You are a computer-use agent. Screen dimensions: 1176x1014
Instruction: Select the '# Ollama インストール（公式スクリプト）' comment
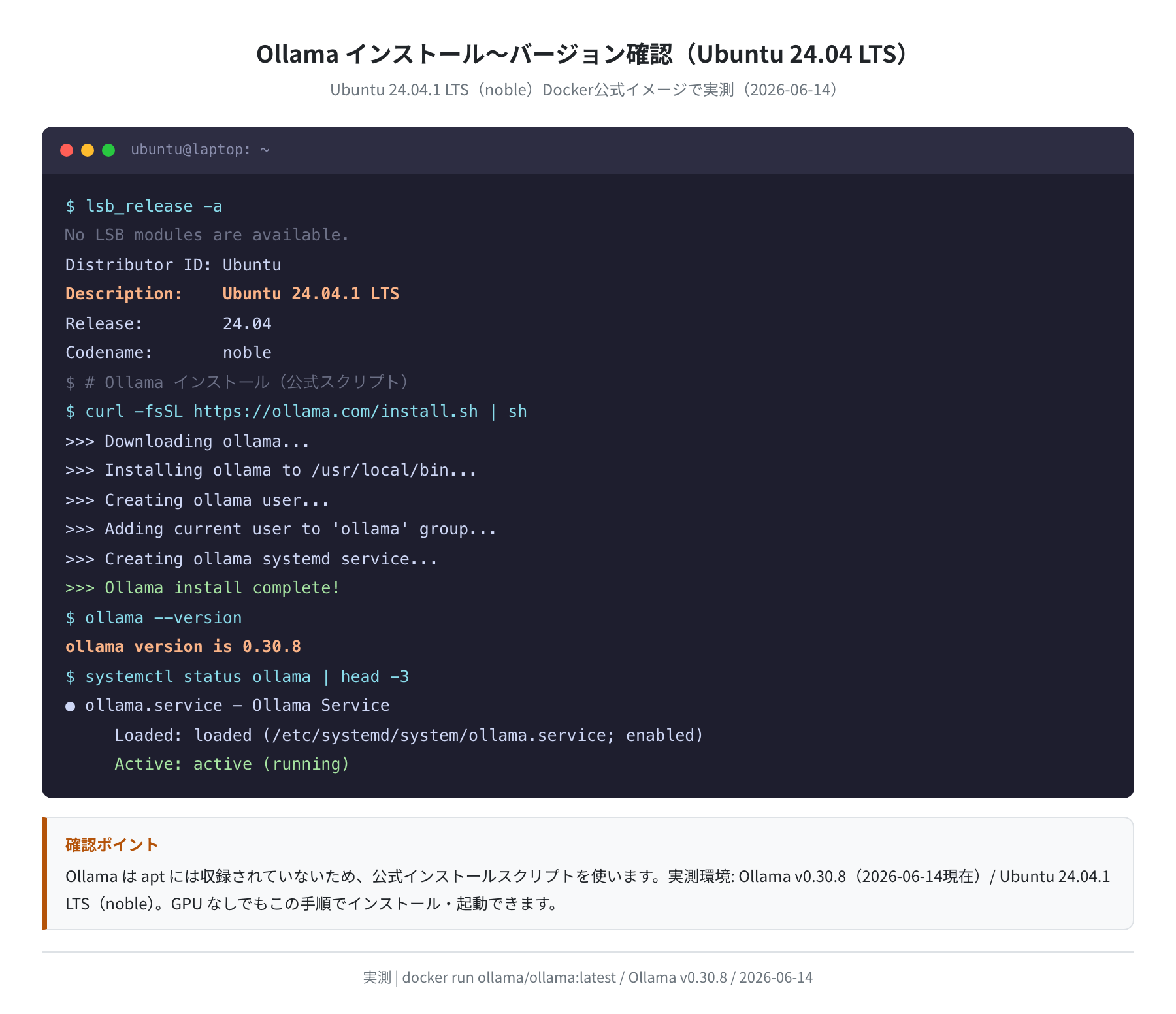coord(247,382)
